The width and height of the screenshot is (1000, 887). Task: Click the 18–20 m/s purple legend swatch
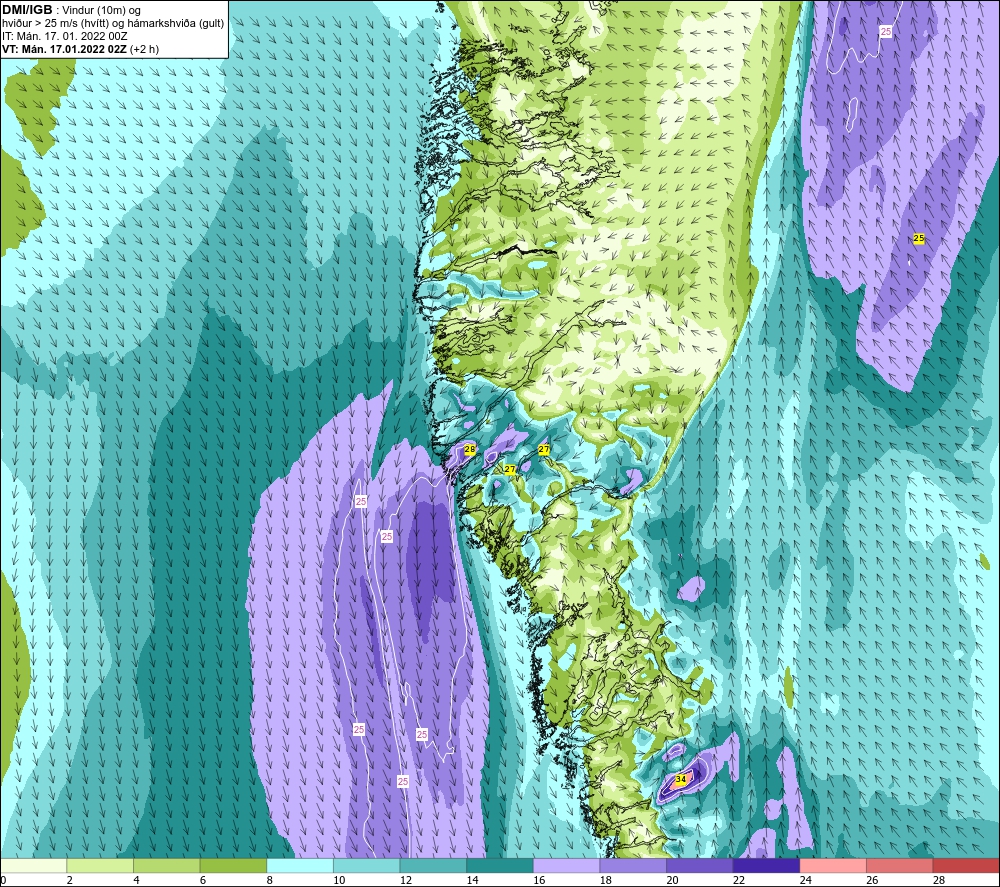click(x=633, y=865)
